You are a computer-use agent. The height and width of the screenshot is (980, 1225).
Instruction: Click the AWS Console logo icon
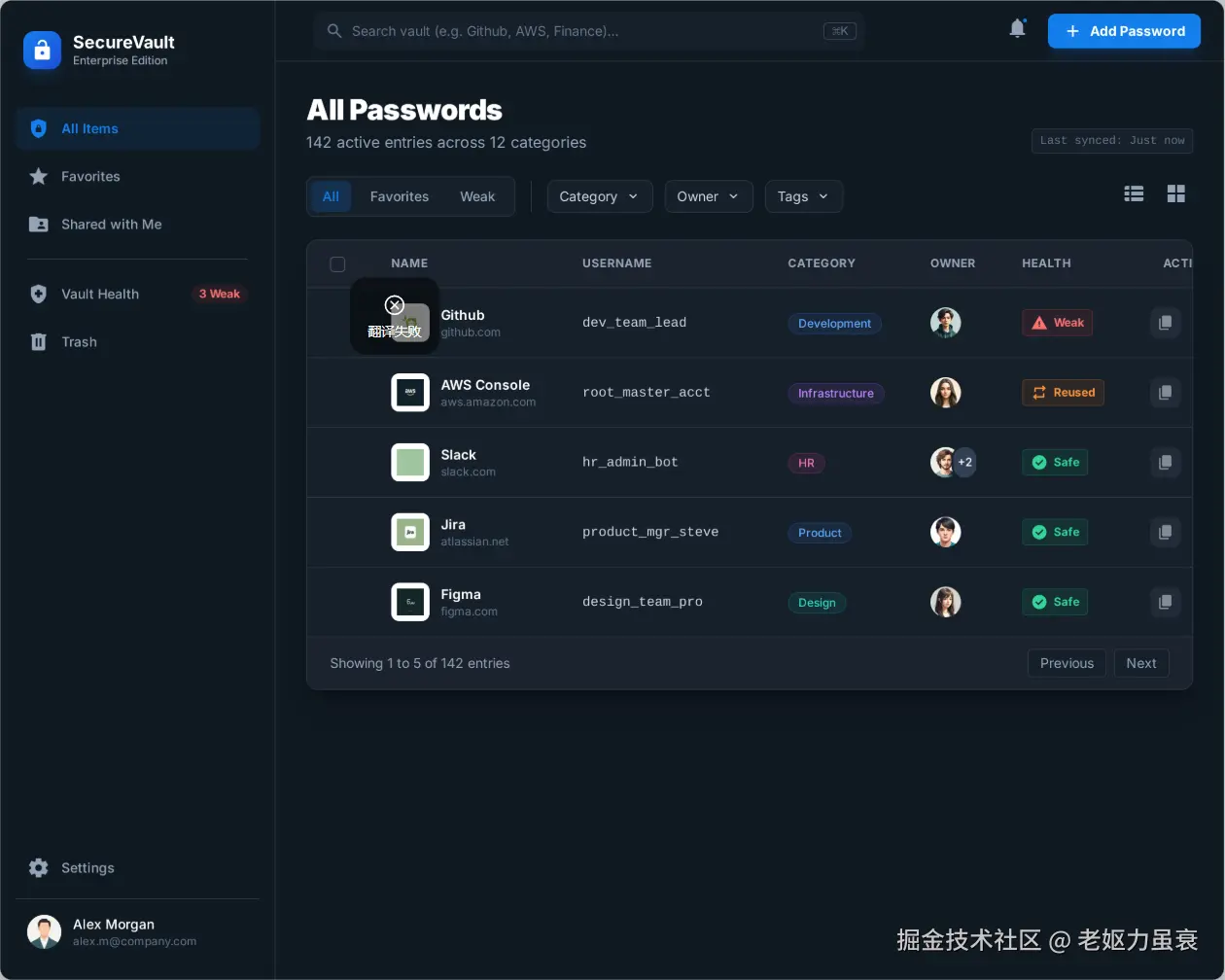coord(410,392)
